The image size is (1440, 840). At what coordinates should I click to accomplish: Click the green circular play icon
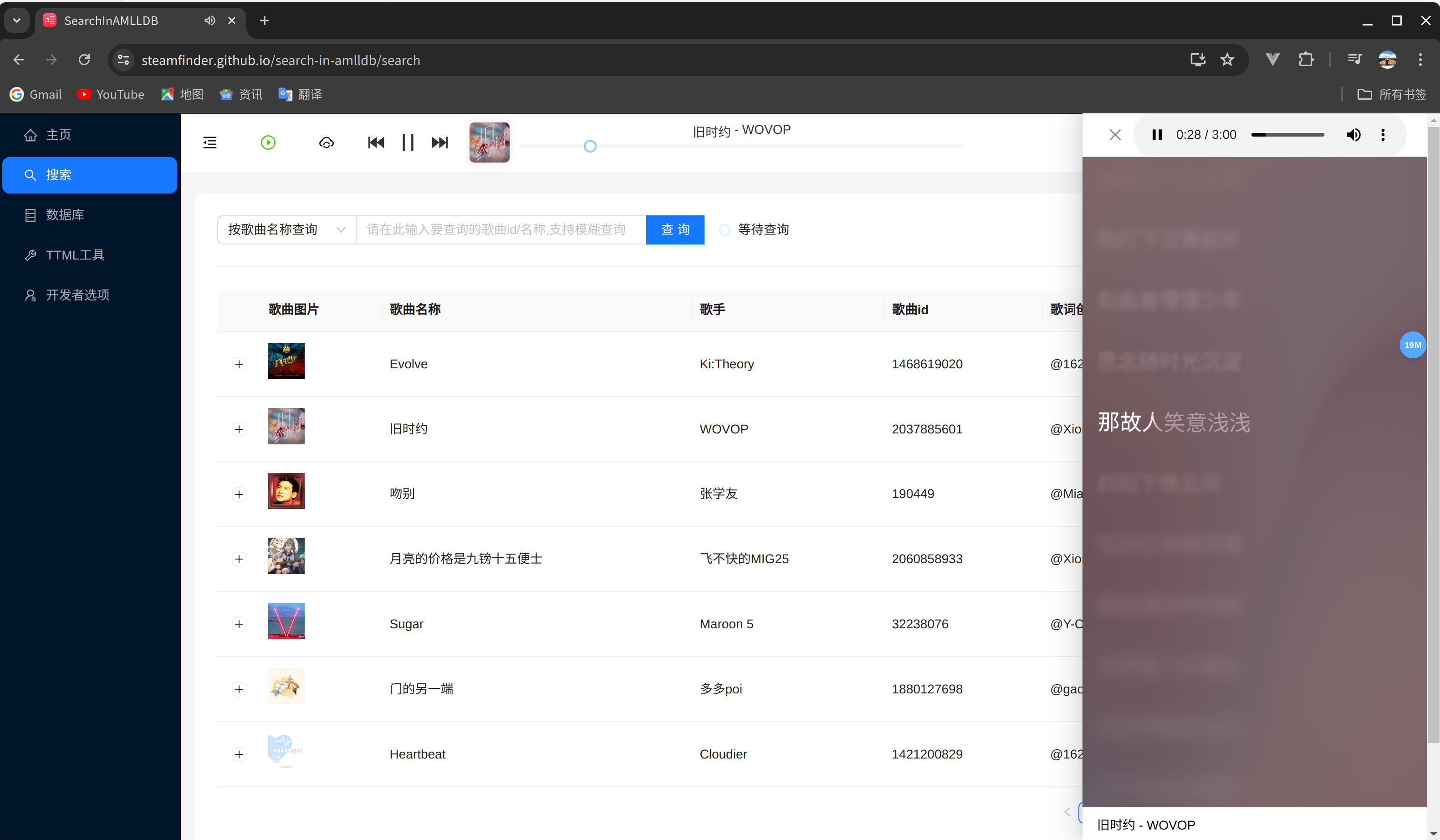268,143
